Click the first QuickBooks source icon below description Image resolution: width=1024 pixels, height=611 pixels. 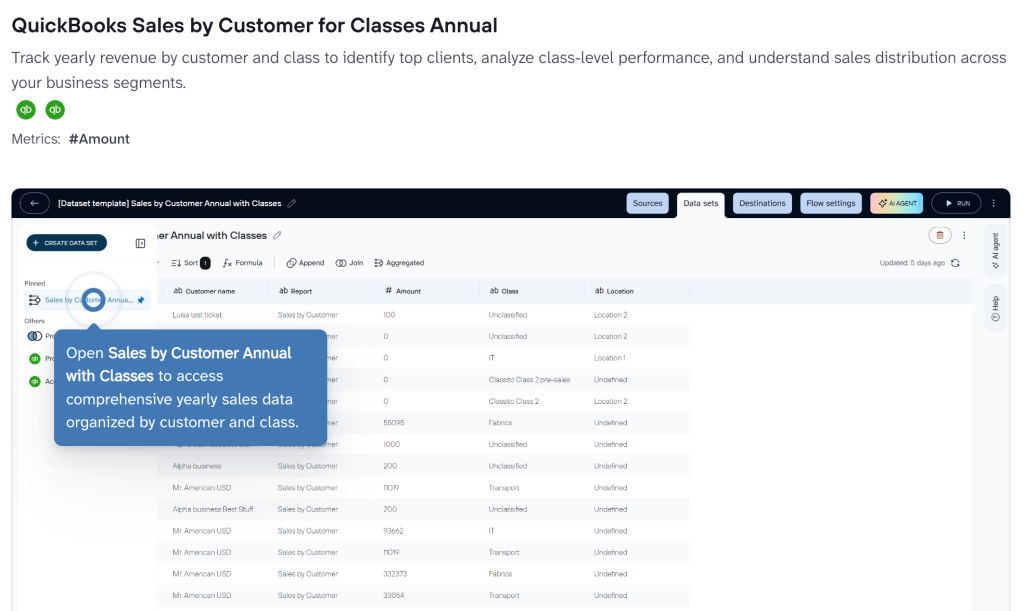26,110
